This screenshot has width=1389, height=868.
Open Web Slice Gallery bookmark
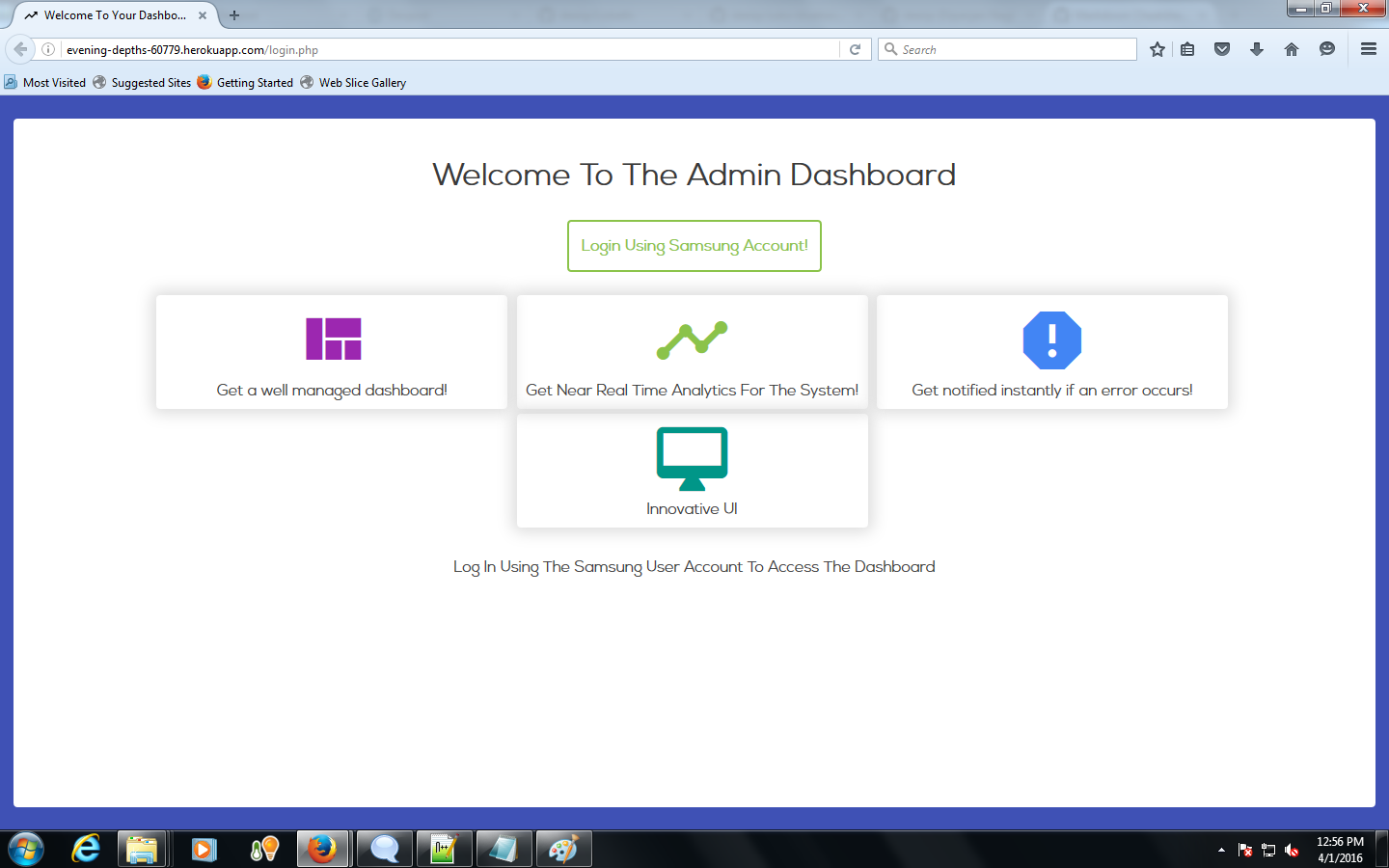(353, 83)
